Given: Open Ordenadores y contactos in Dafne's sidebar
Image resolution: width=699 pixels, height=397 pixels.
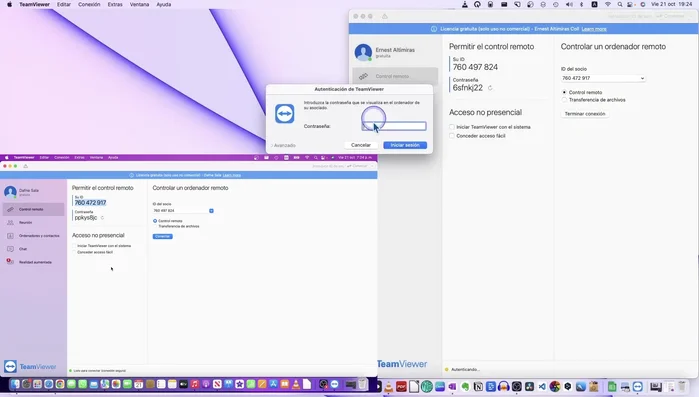Looking at the screenshot, I should click(x=33, y=236).
